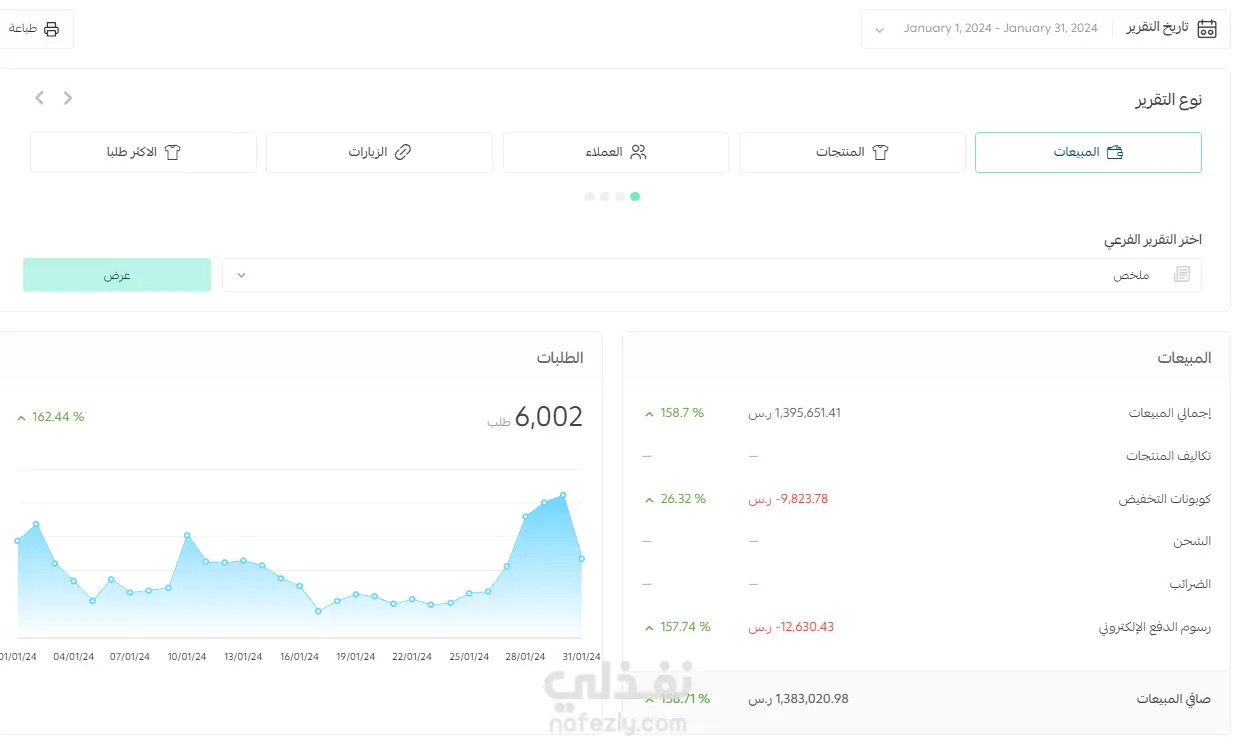Click the document icon beside ملخص
This screenshot has width=1235, height=737.
1182,275
